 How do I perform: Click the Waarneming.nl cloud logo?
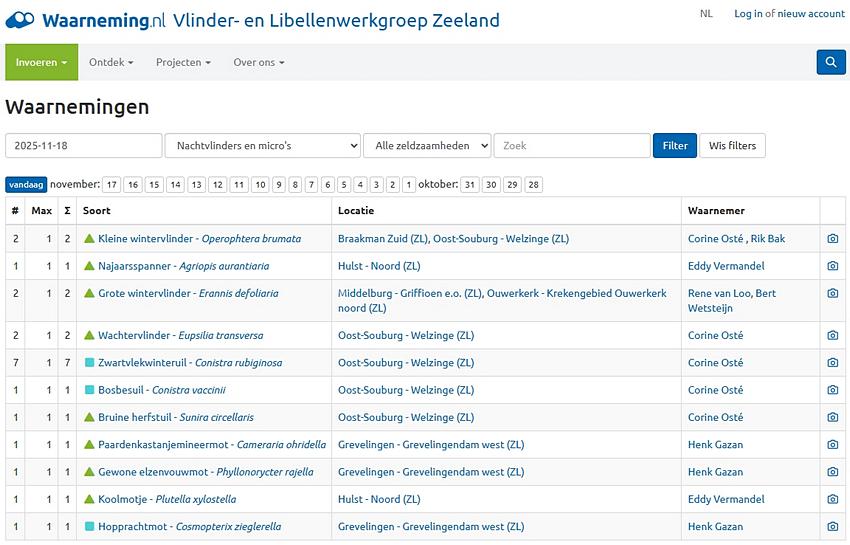pos(20,20)
